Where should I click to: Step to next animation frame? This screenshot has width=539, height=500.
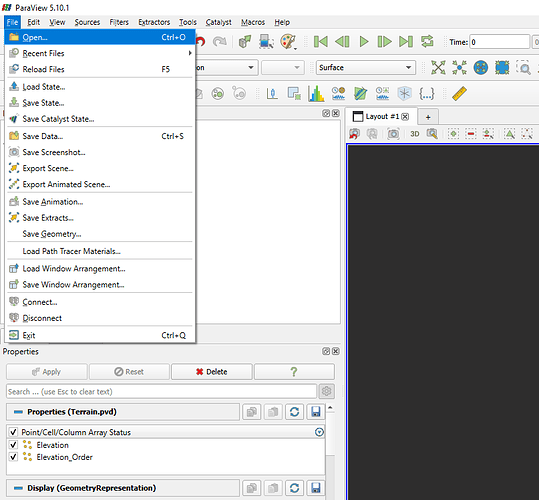pyautogui.click(x=384, y=42)
